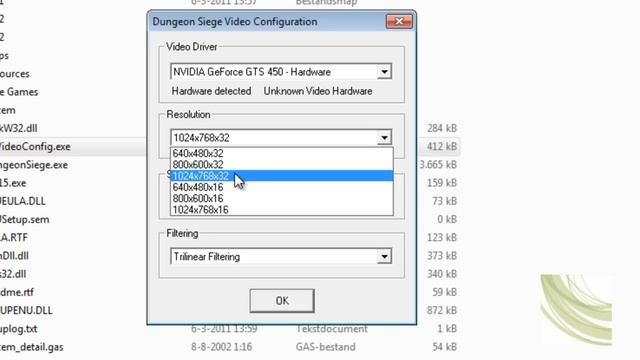The width and height of the screenshot is (640, 360).
Task: Select 800x600x16 resolution option
Action: pyautogui.click(x=282, y=198)
